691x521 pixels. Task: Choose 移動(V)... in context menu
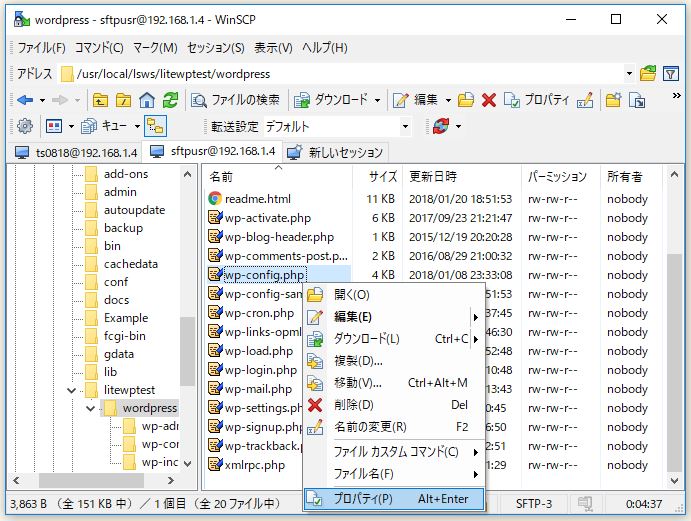pyautogui.click(x=394, y=383)
